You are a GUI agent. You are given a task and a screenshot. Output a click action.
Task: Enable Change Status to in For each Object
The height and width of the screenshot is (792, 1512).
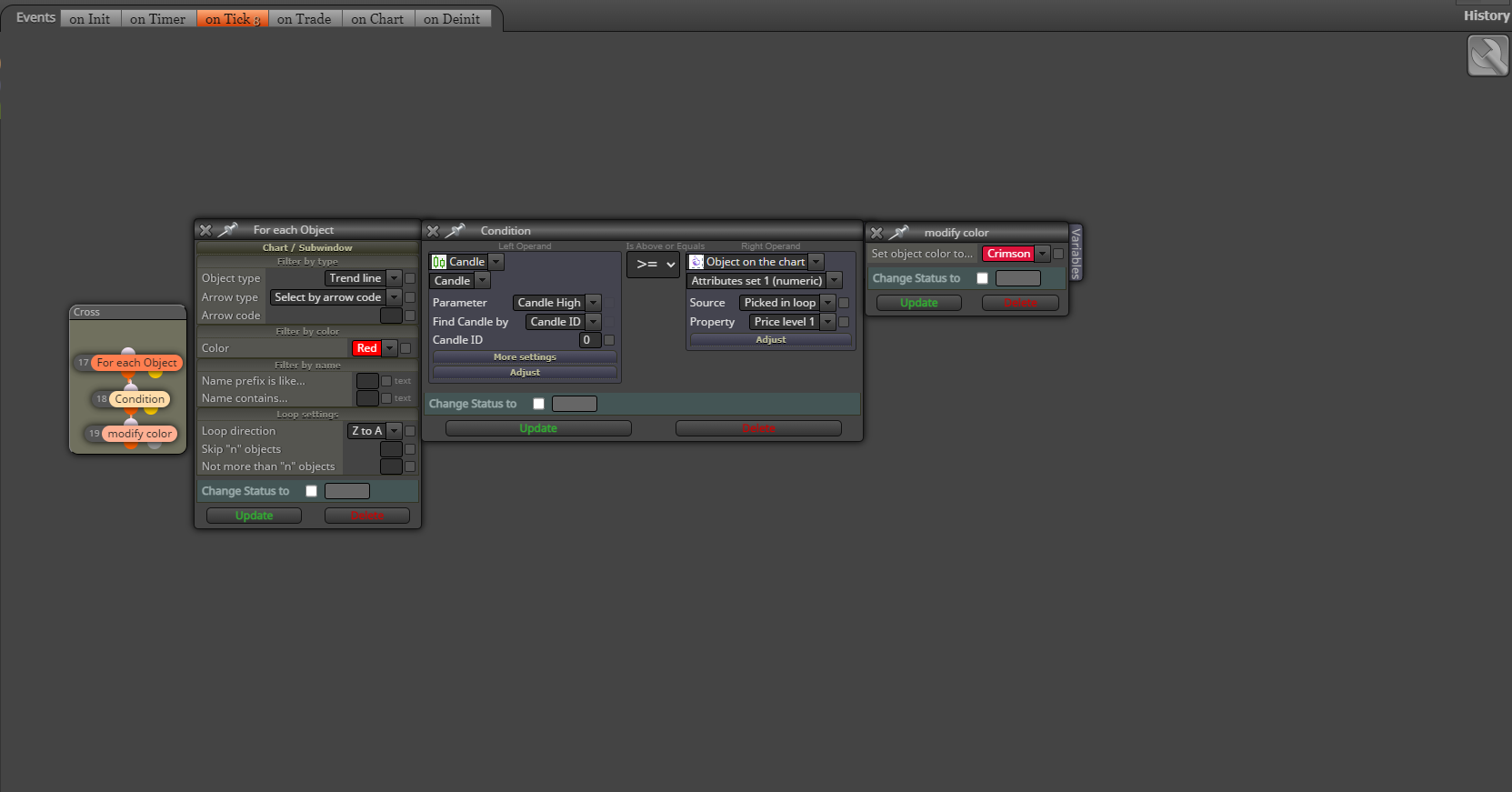tap(311, 491)
